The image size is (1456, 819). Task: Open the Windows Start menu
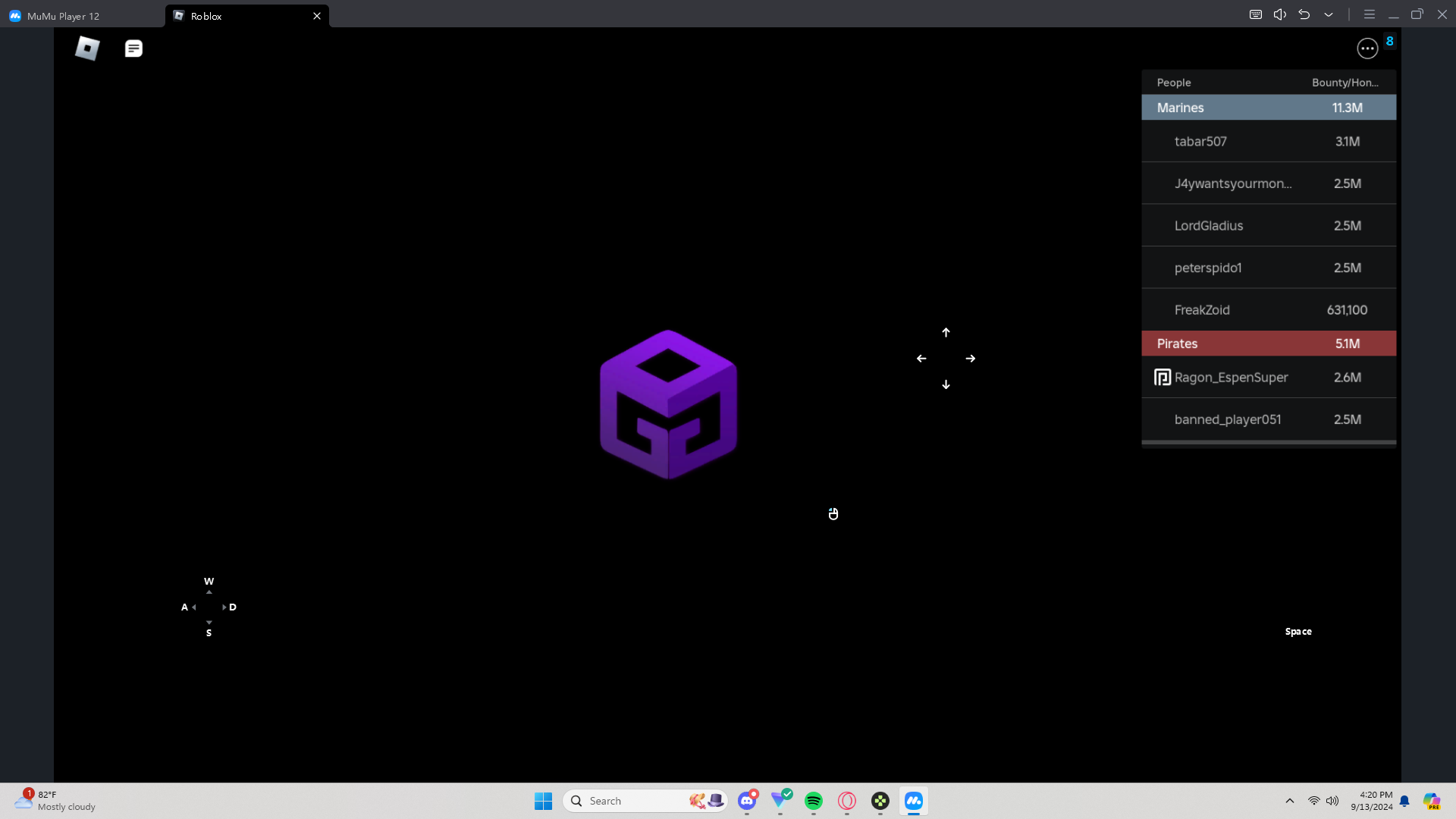pyautogui.click(x=543, y=801)
